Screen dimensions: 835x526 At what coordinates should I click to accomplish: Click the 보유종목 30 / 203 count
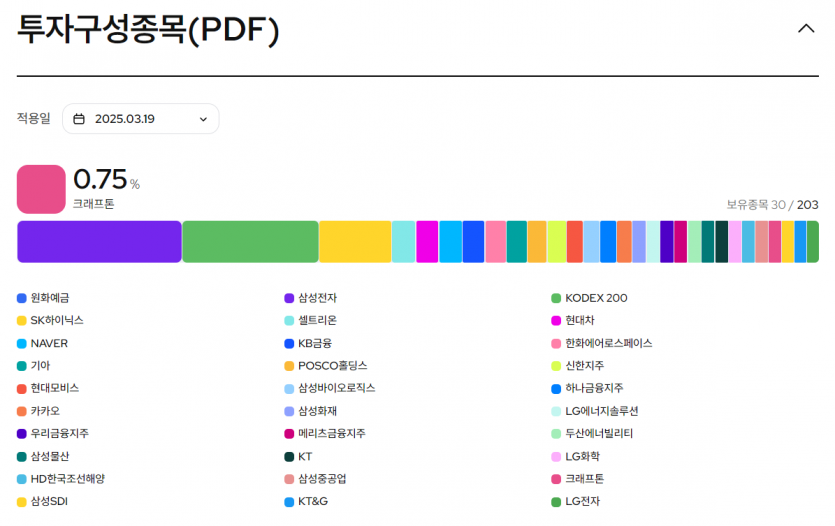[x=772, y=204]
